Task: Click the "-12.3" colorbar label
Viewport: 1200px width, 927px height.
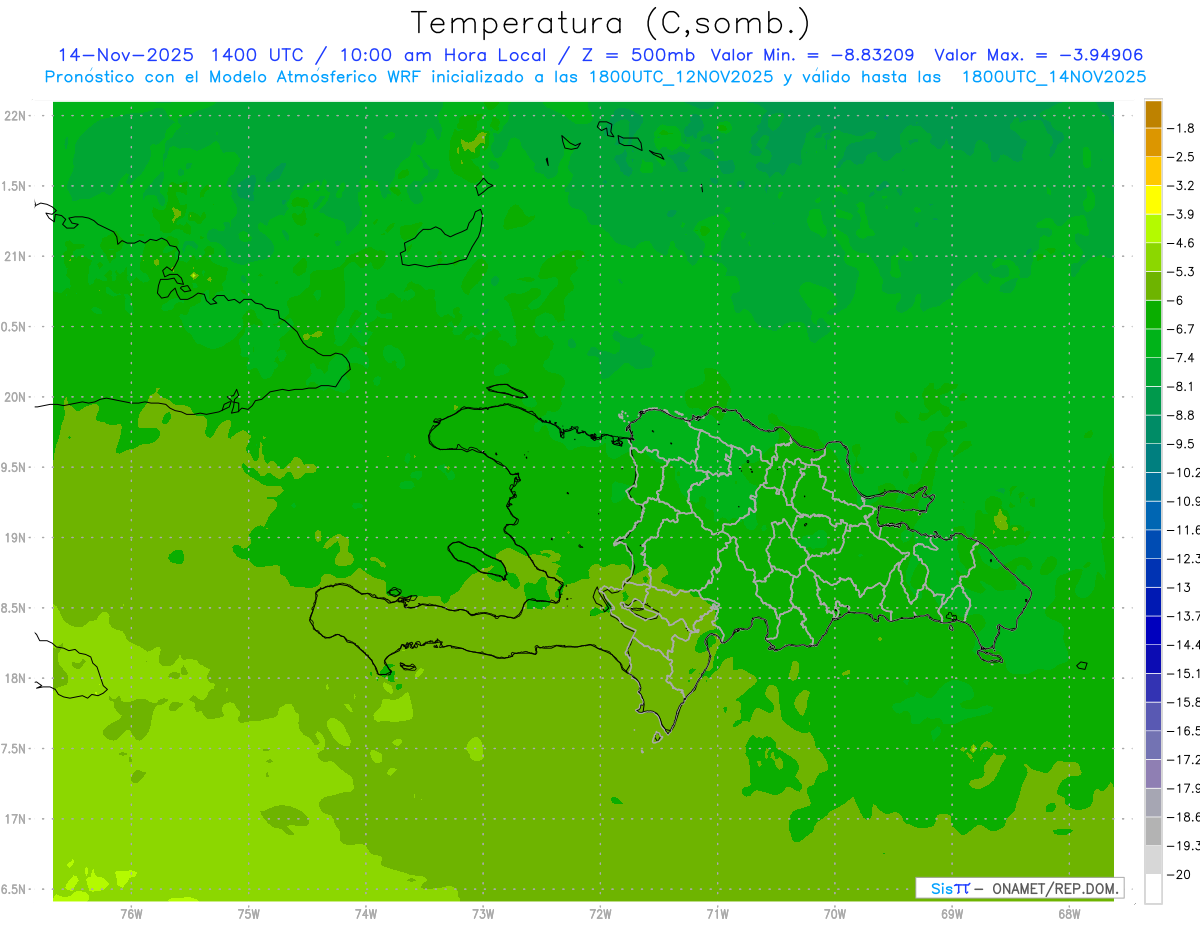Action: click(x=1184, y=559)
